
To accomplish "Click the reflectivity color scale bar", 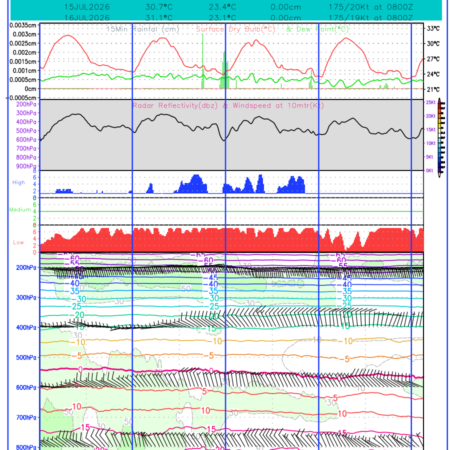I will [441, 137].
